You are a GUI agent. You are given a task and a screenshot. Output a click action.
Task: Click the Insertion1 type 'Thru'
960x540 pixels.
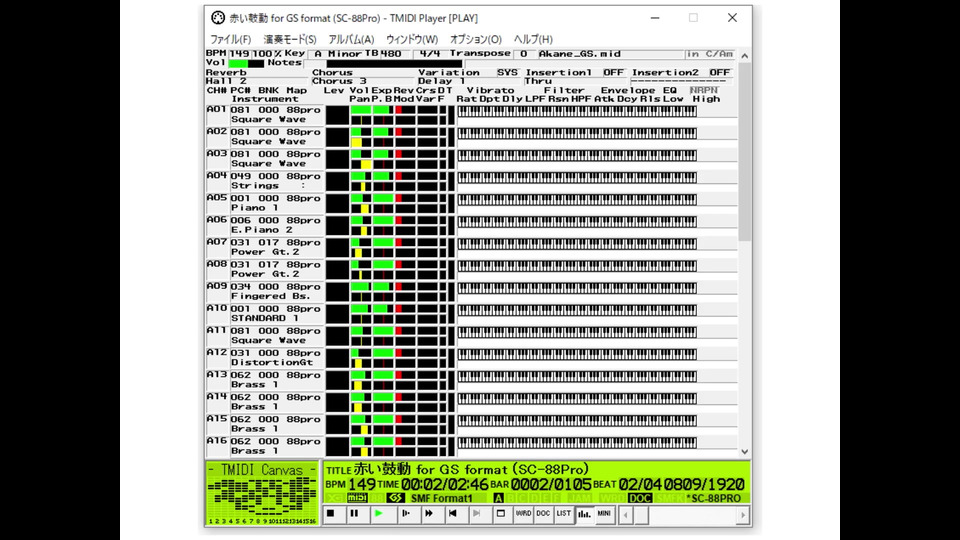click(x=538, y=81)
